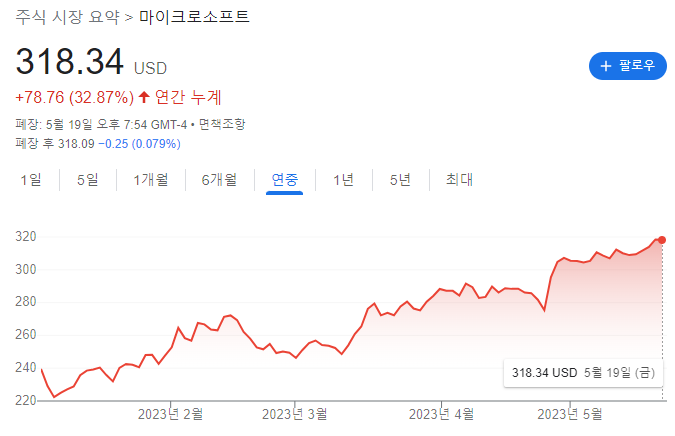Open the 주식 시장 요약 breadcrumb link

click(68, 17)
